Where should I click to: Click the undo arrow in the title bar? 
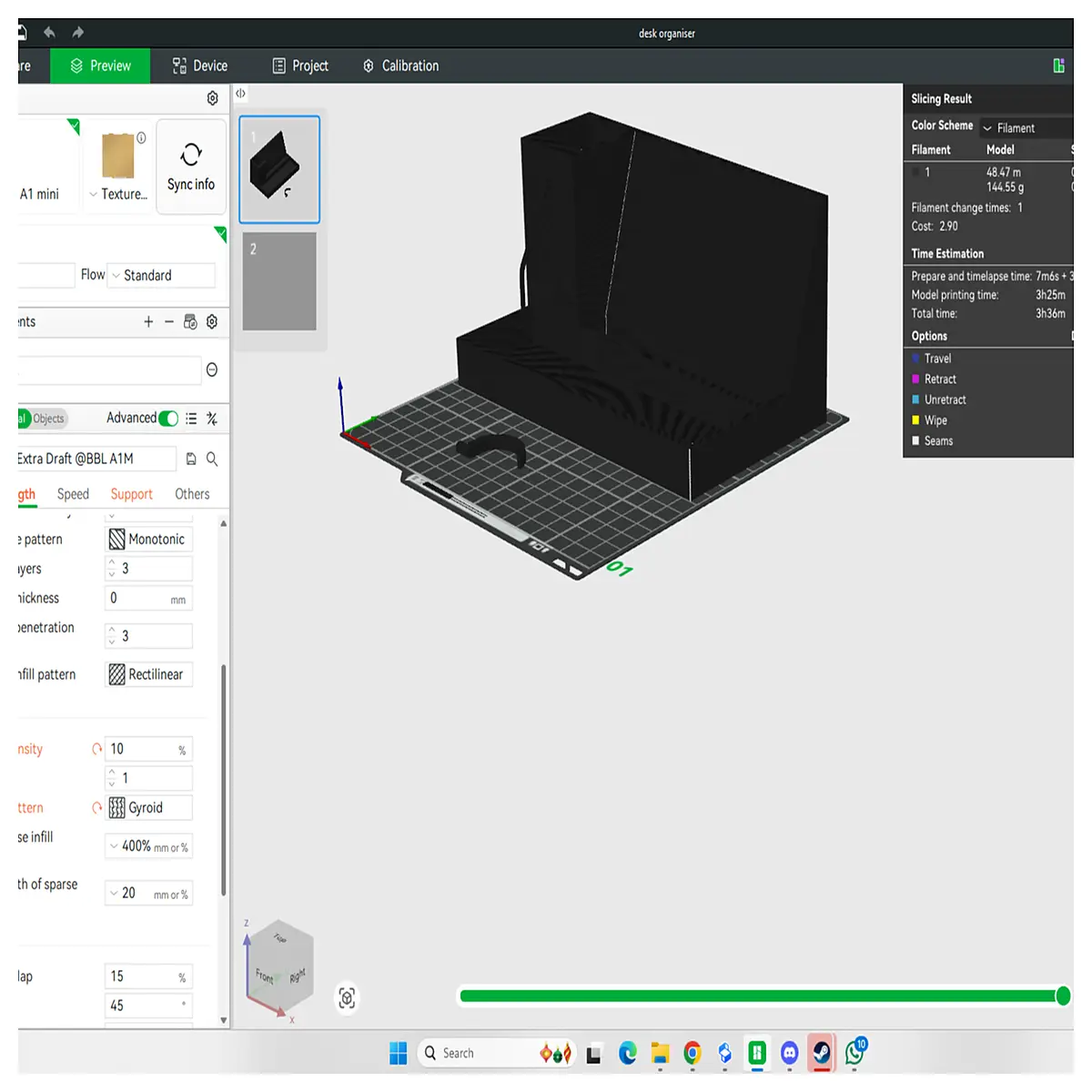point(49,33)
